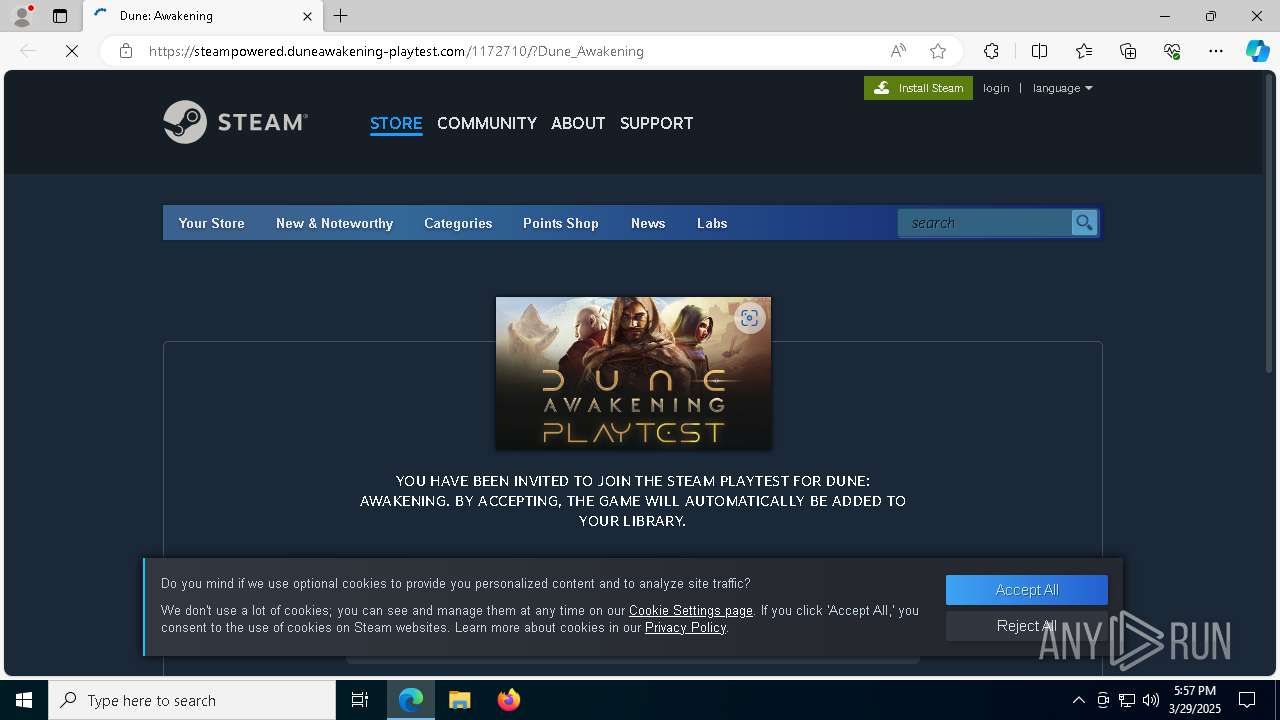Open New & Noteworthy tab

click(334, 223)
